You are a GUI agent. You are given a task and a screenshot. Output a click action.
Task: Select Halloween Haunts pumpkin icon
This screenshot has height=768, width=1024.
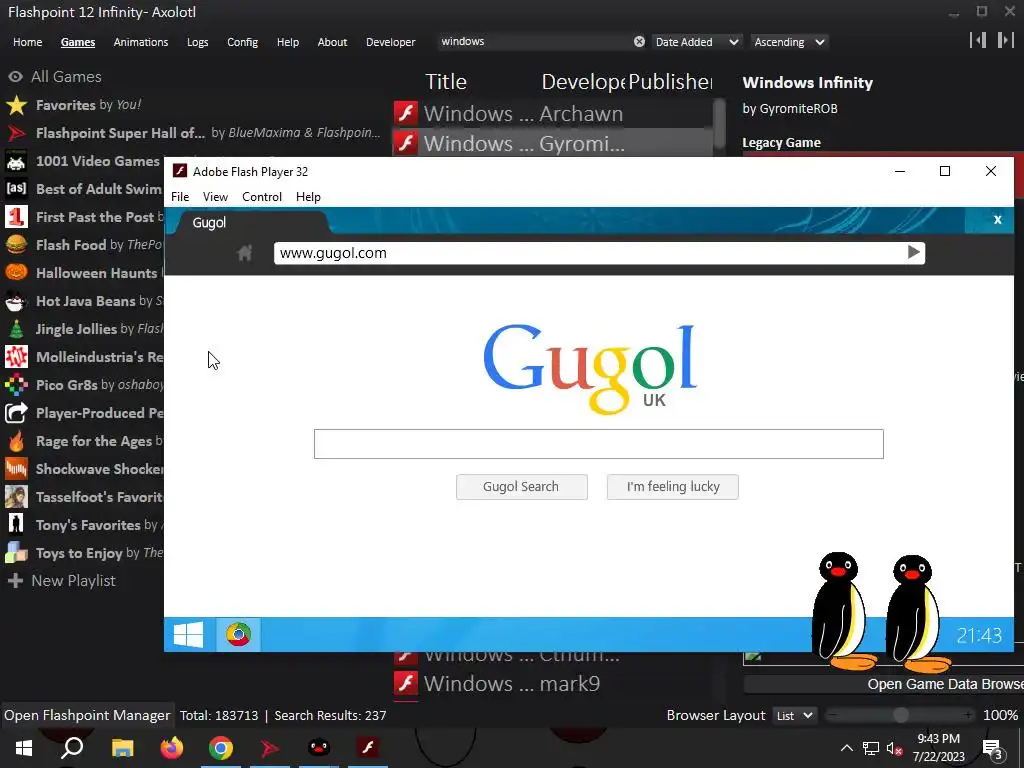point(16,273)
